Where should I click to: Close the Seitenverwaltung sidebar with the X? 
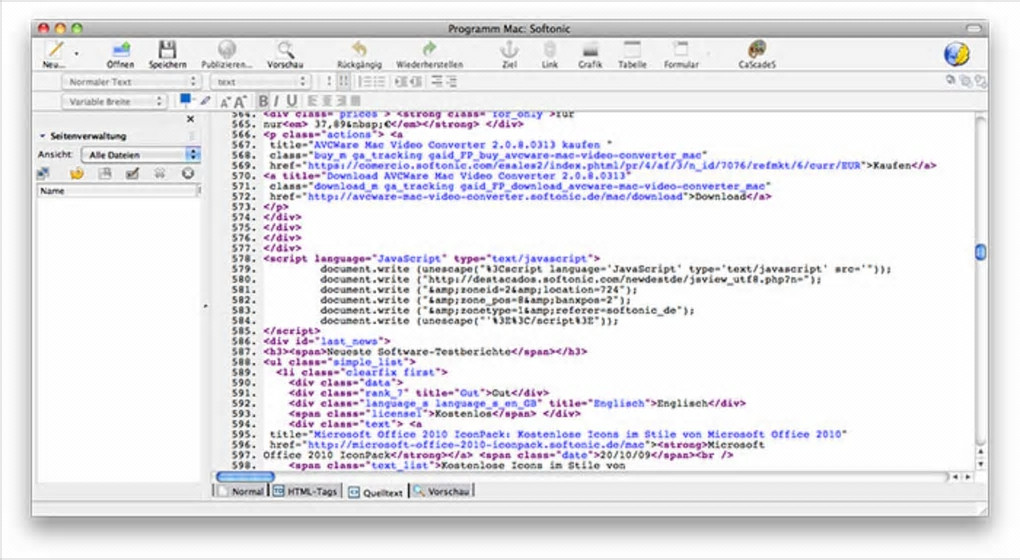tap(190, 119)
